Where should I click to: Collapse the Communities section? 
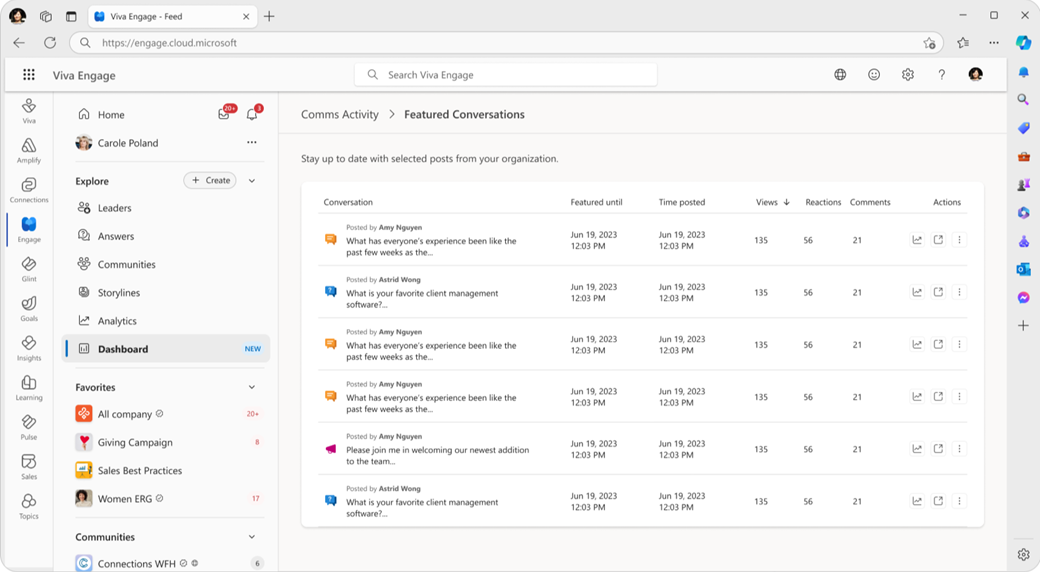[x=252, y=537]
